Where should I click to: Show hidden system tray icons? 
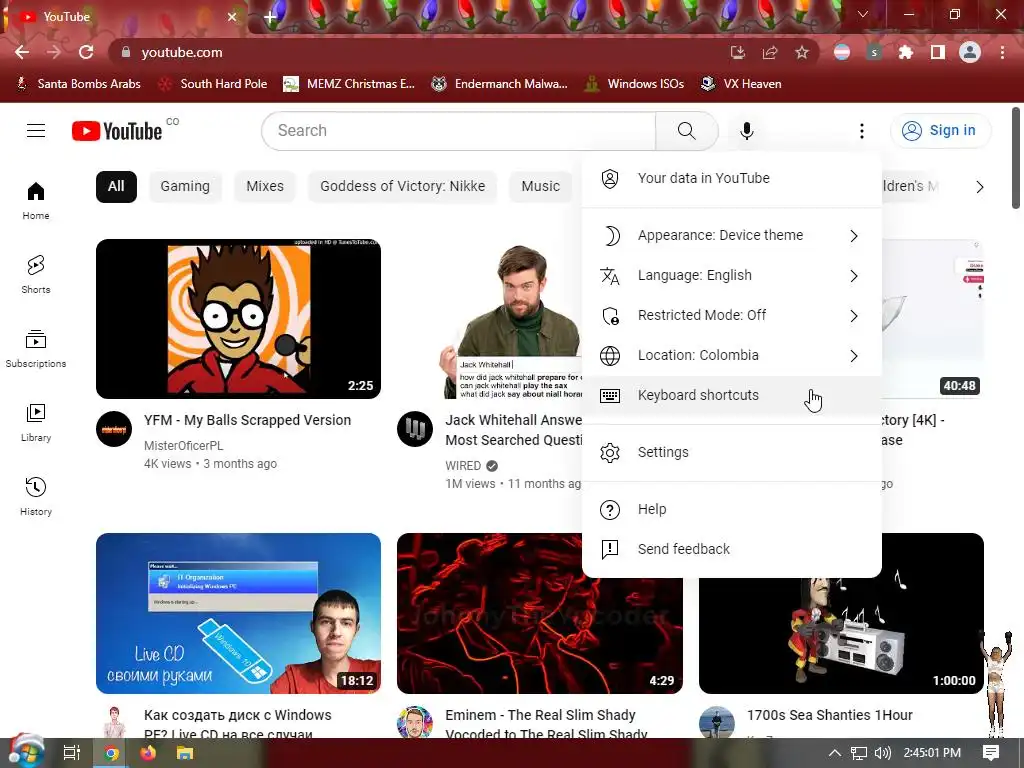pyautogui.click(x=835, y=753)
